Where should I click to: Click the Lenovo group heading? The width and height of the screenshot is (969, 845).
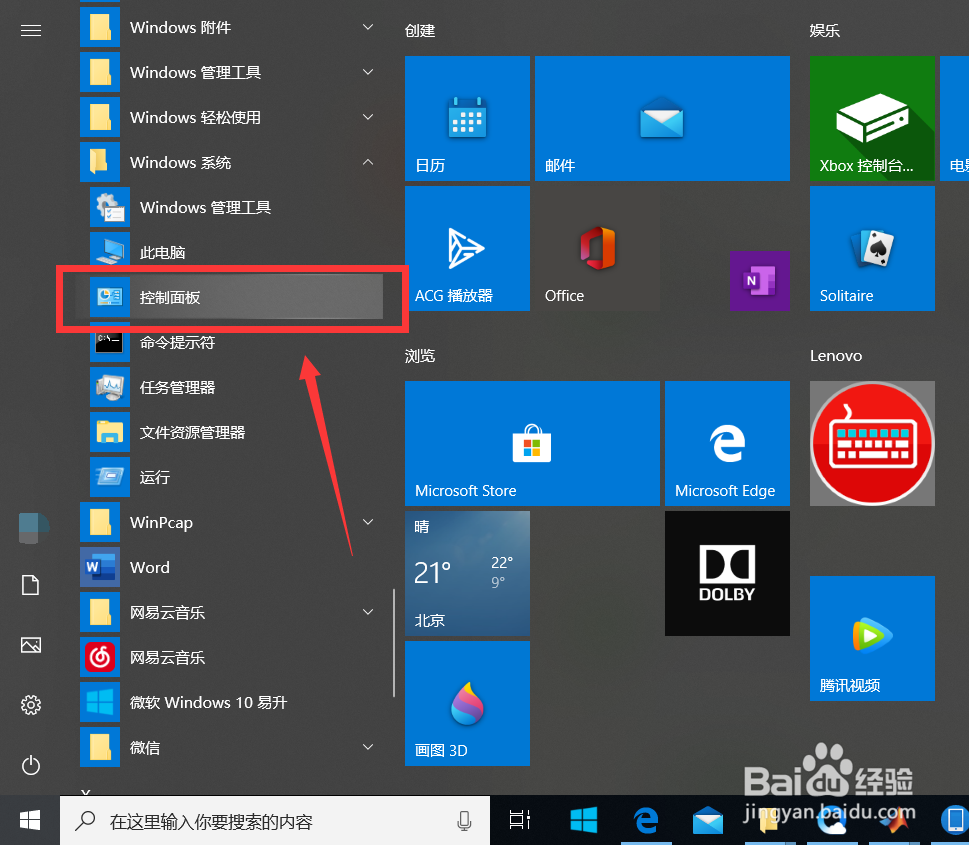[836, 355]
